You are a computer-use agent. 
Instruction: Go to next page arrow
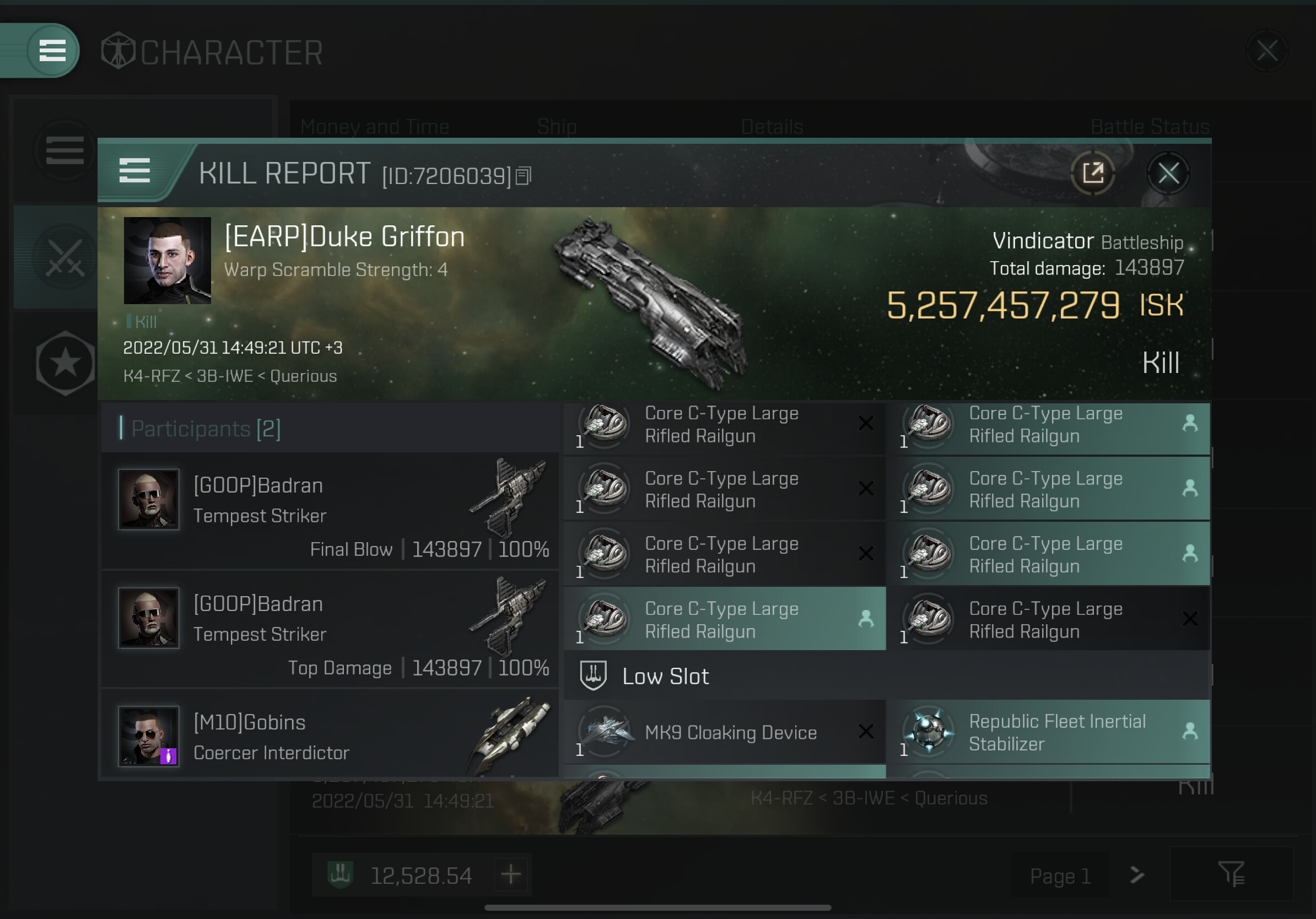coord(1136,875)
